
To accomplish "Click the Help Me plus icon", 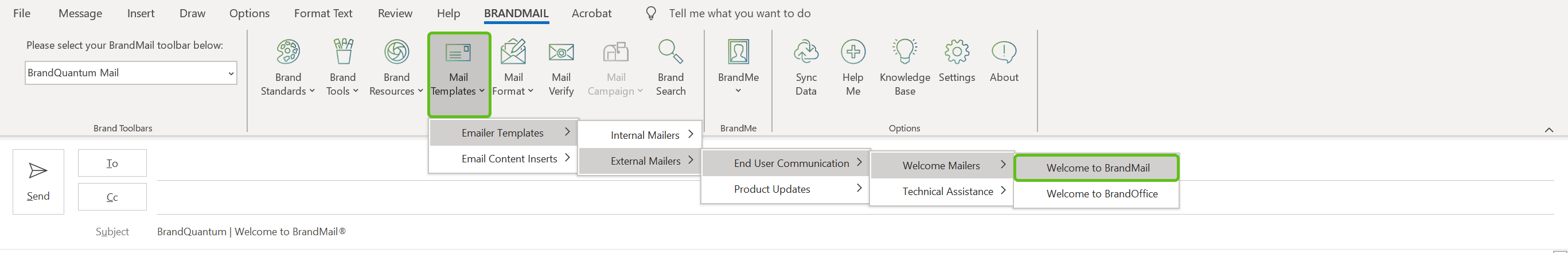I will 853,53.
